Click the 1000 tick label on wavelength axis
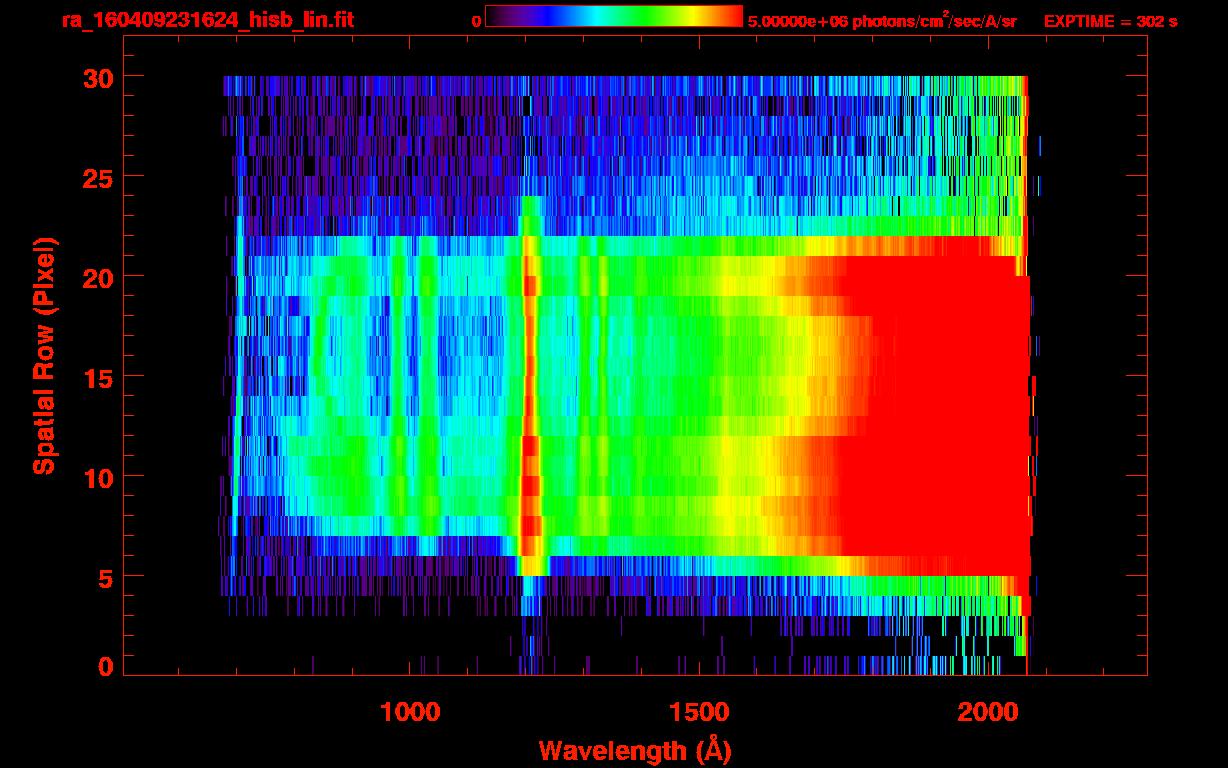The width and height of the screenshot is (1228, 768). (x=410, y=711)
